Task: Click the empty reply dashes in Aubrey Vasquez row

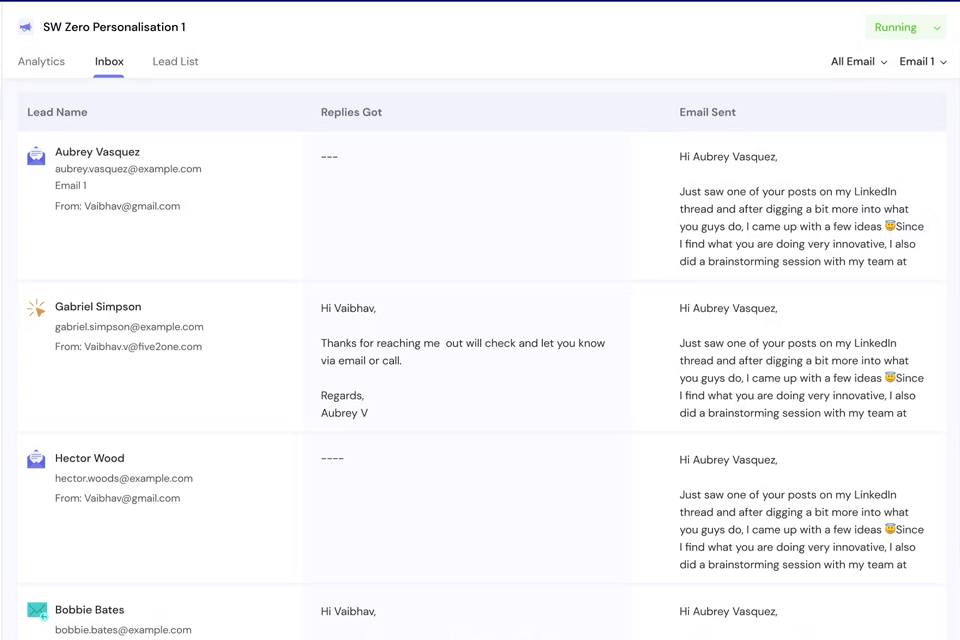Action: click(x=329, y=157)
